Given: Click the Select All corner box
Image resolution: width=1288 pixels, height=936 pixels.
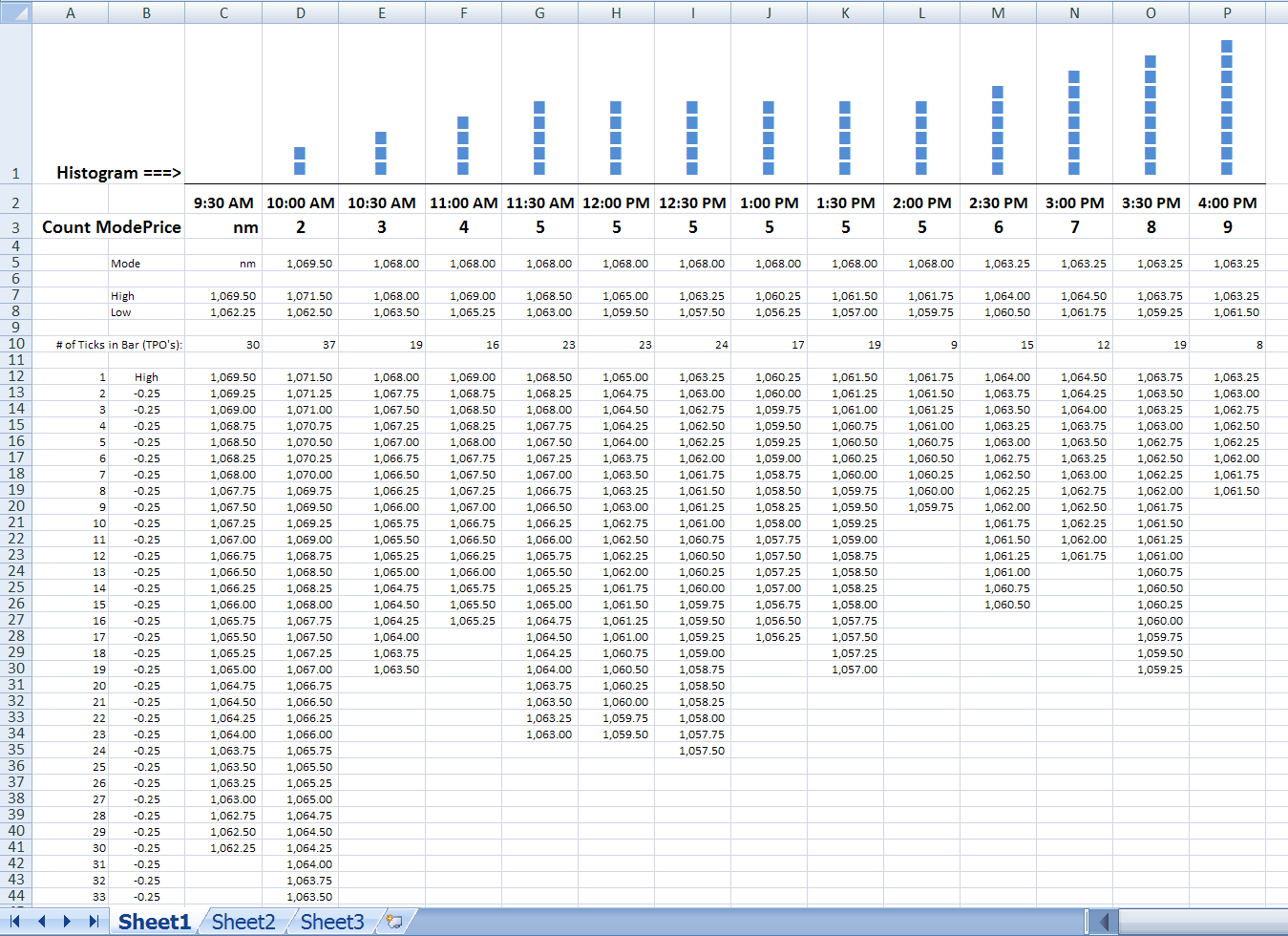Looking at the screenshot, I should click(x=15, y=12).
